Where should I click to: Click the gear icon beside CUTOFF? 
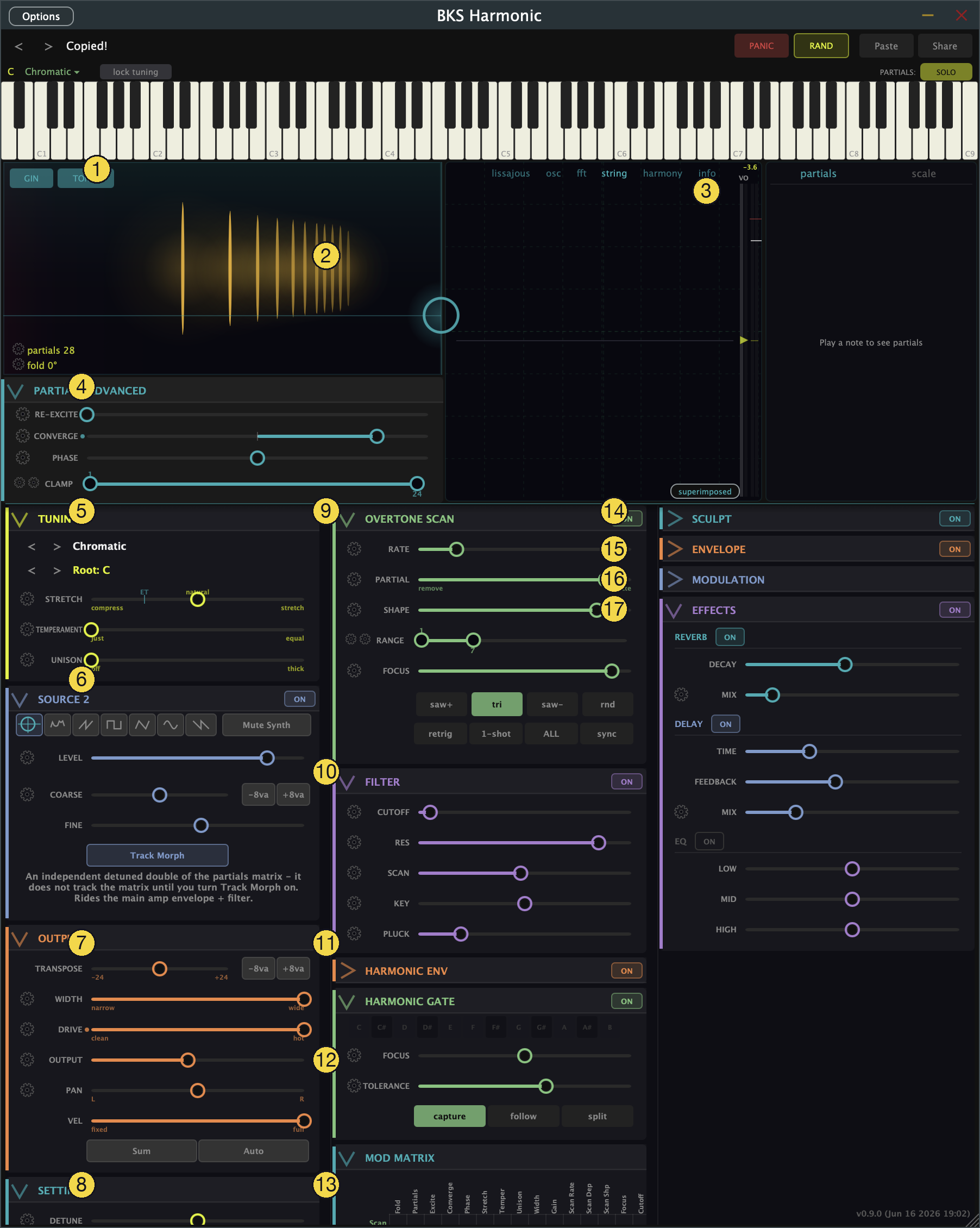click(354, 812)
